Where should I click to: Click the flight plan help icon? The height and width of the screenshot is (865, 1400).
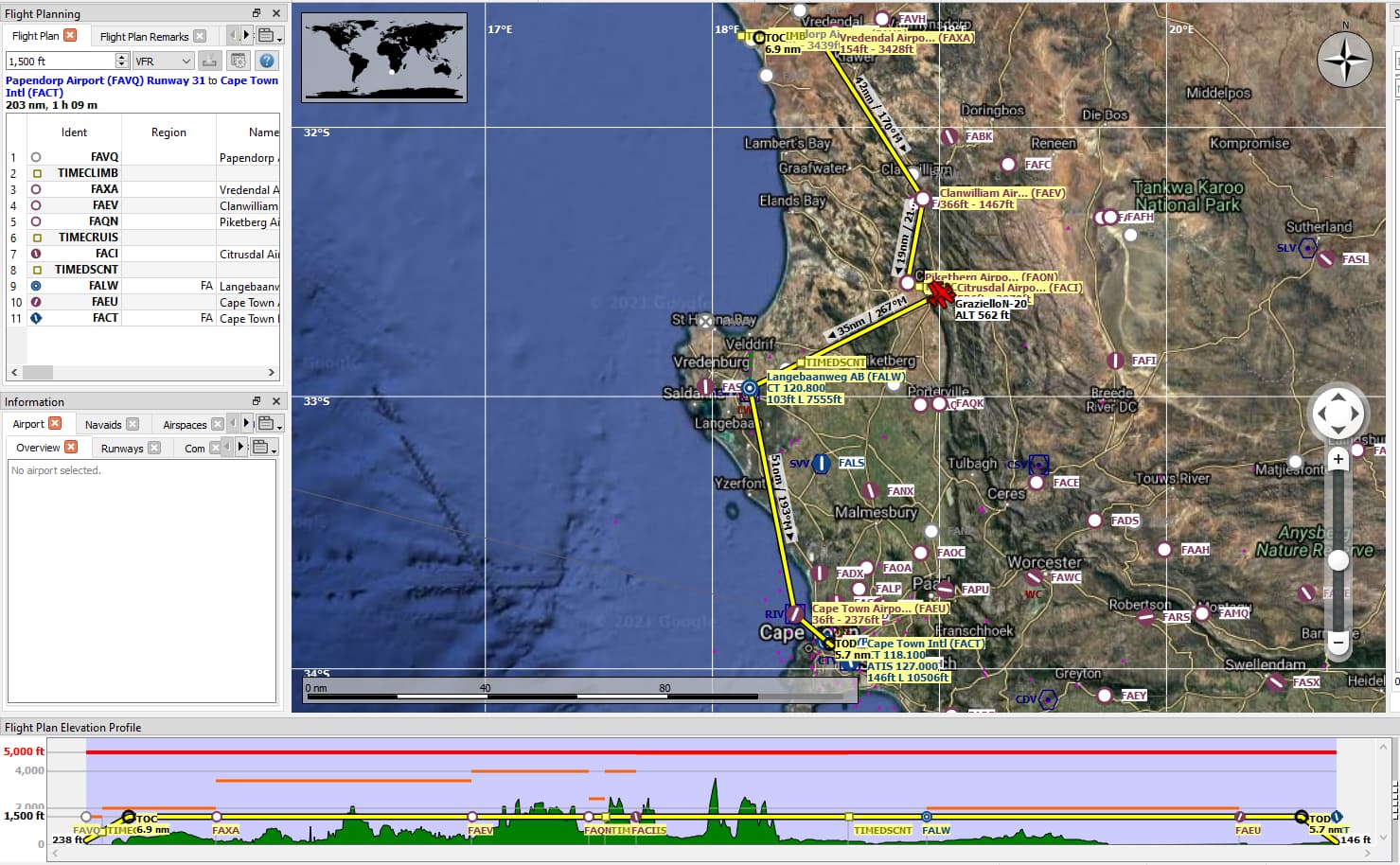click(267, 61)
